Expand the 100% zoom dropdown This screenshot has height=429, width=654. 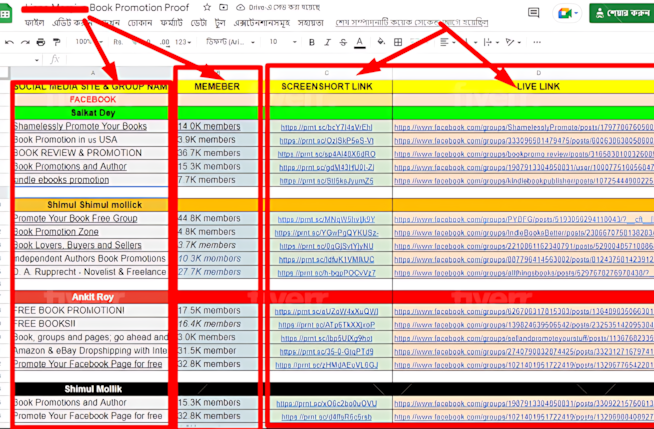click(x=89, y=42)
